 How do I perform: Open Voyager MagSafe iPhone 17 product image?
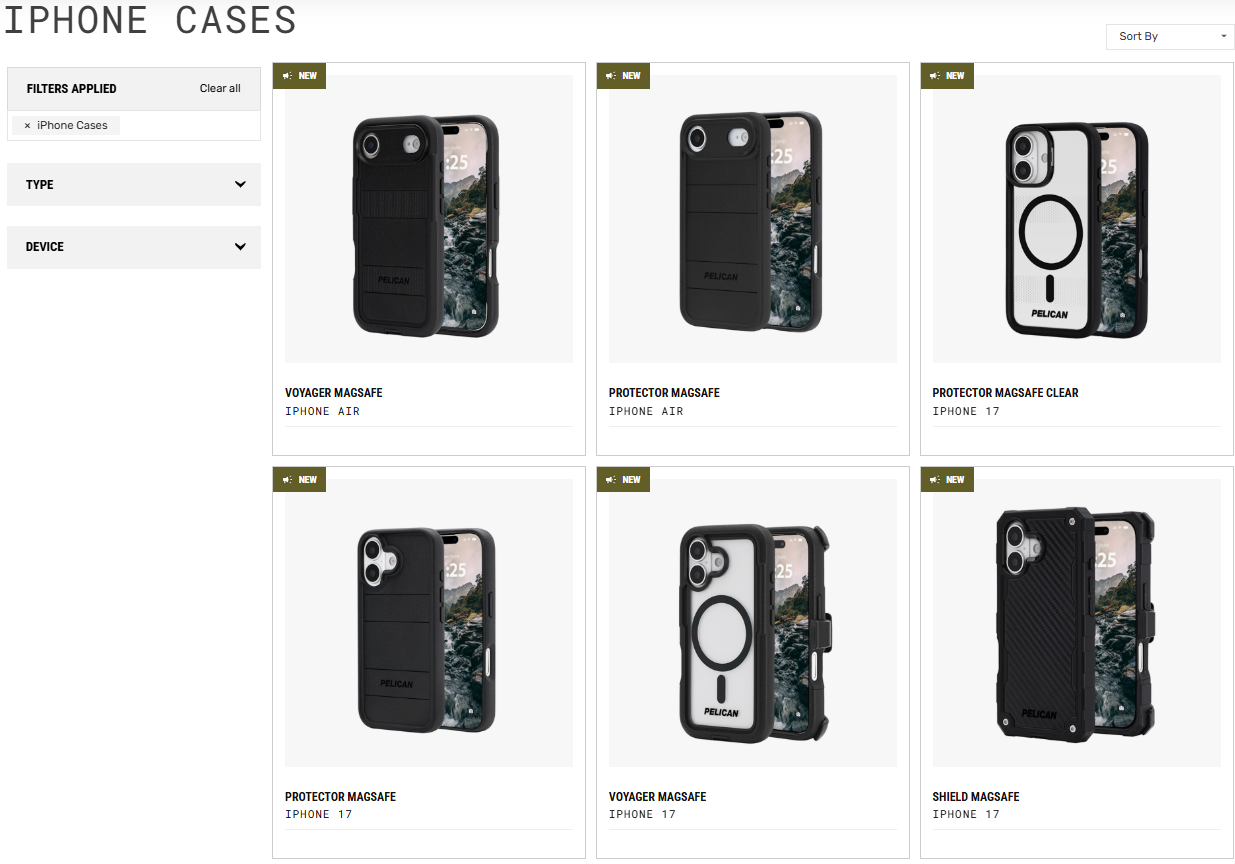coord(753,623)
